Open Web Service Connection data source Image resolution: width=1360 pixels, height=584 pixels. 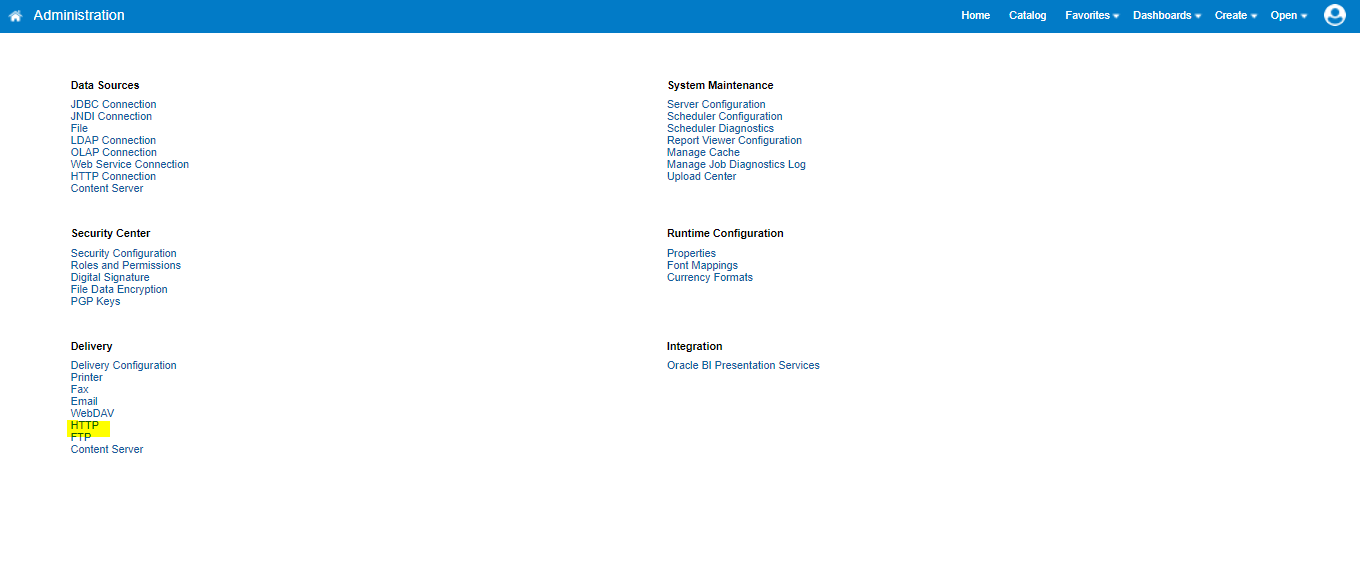129,164
